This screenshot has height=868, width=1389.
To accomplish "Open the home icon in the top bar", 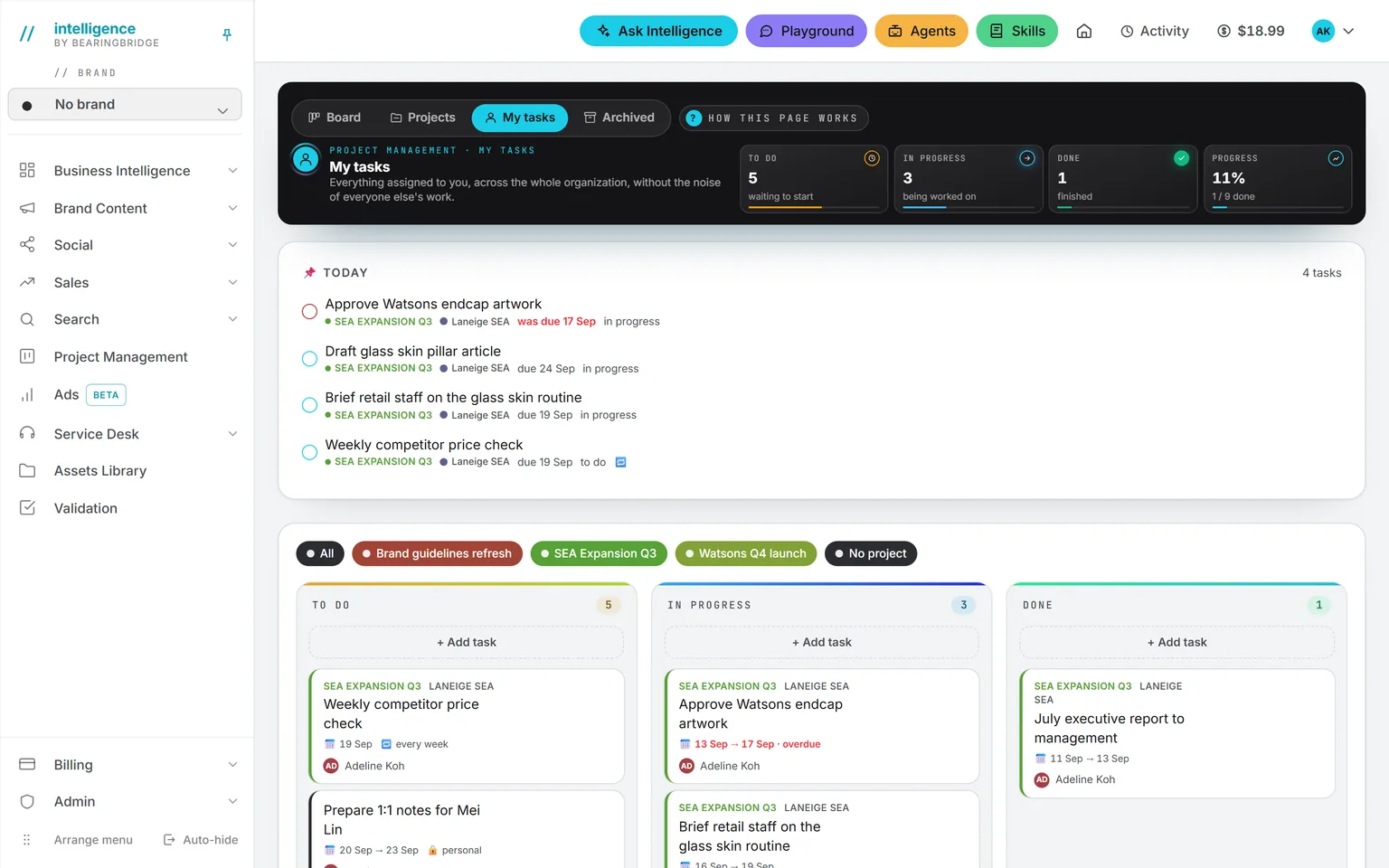I will click(x=1084, y=31).
